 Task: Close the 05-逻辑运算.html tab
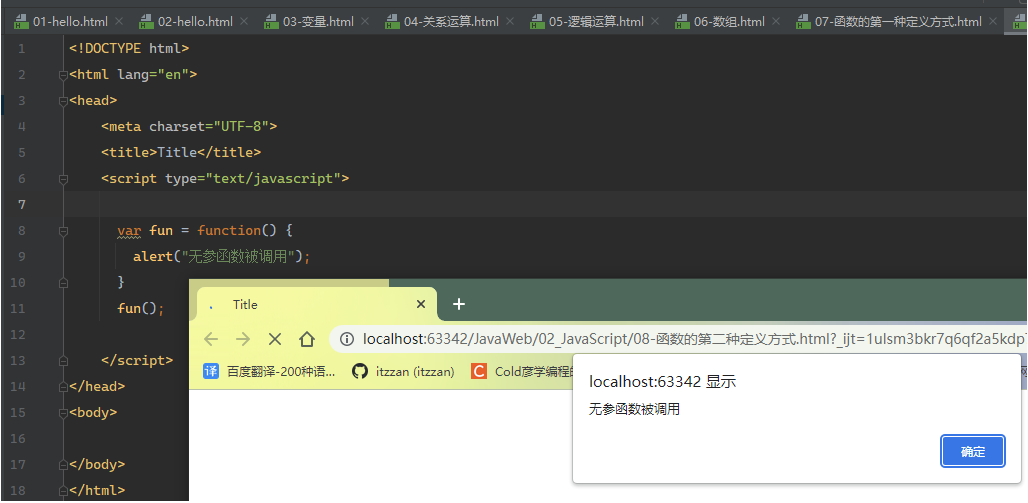click(x=655, y=22)
